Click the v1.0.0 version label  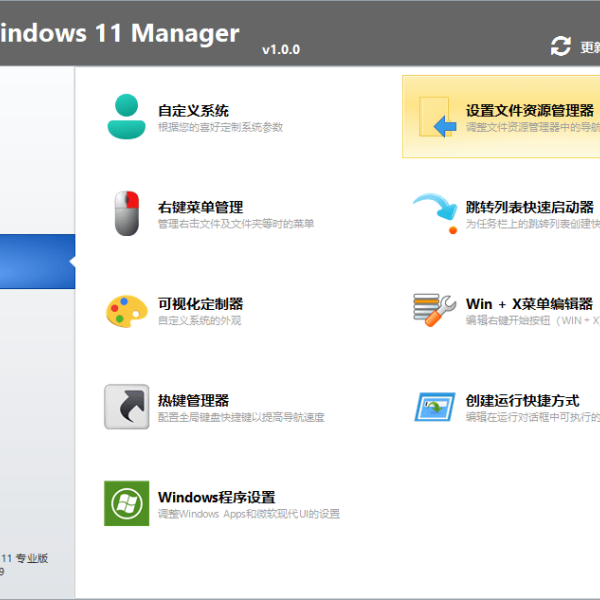click(281, 50)
